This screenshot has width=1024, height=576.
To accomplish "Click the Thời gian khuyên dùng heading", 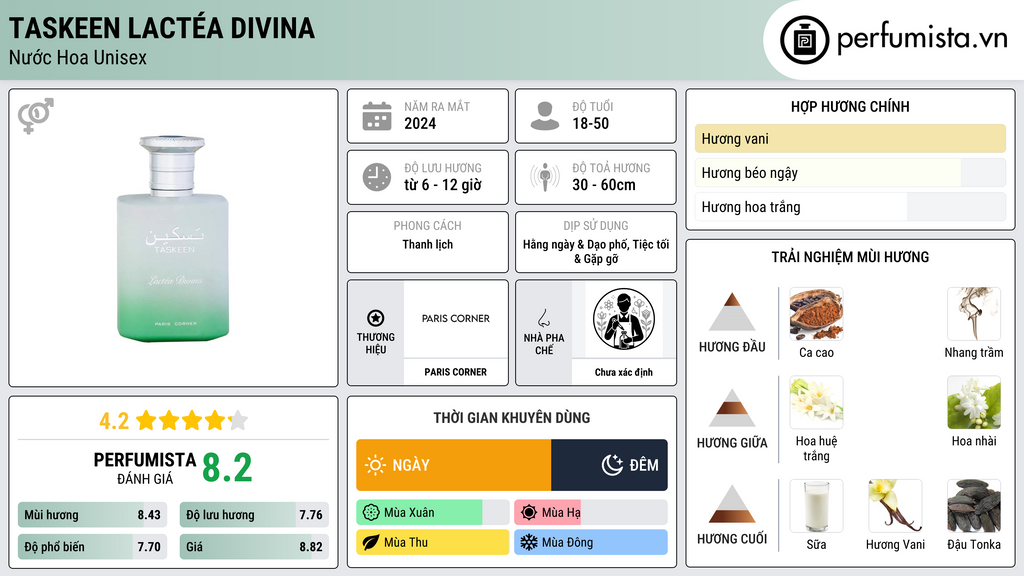I will click(512, 418).
